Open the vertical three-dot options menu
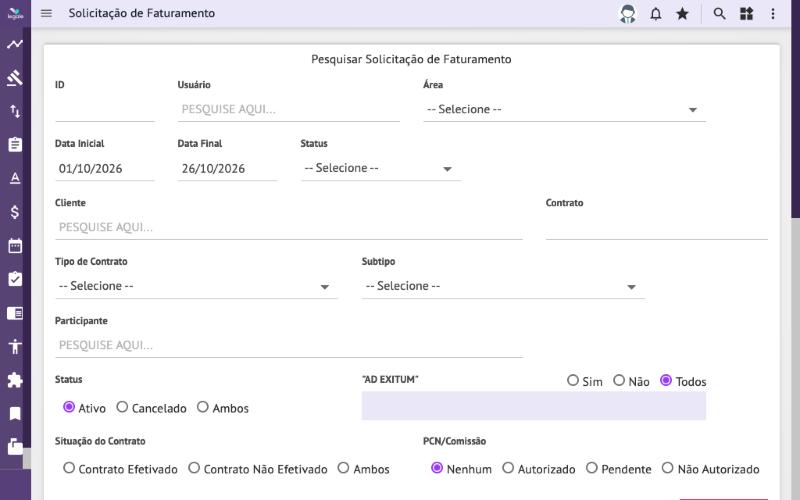 (x=773, y=14)
